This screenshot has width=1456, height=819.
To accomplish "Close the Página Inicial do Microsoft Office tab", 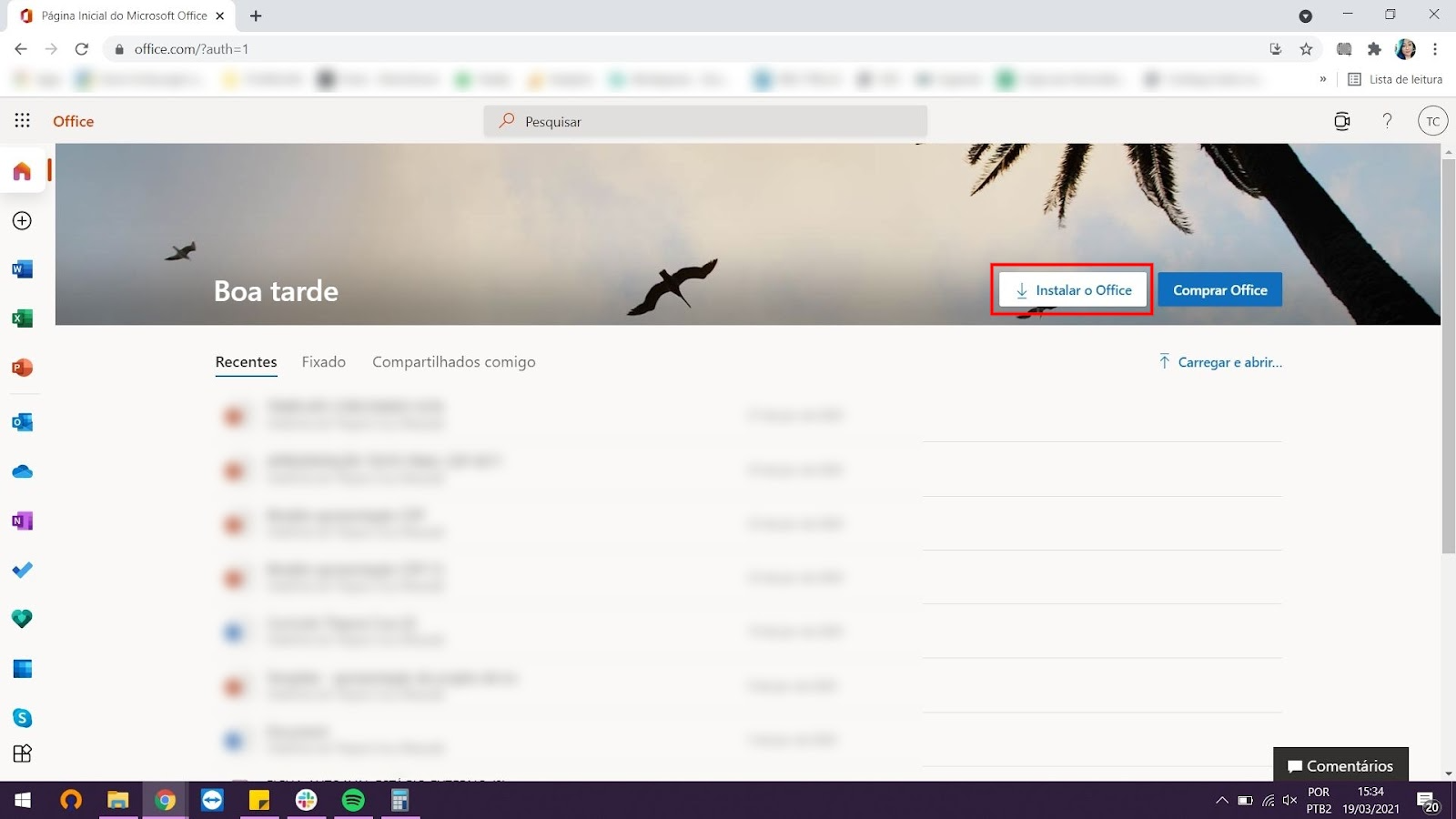I will click(220, 15).
